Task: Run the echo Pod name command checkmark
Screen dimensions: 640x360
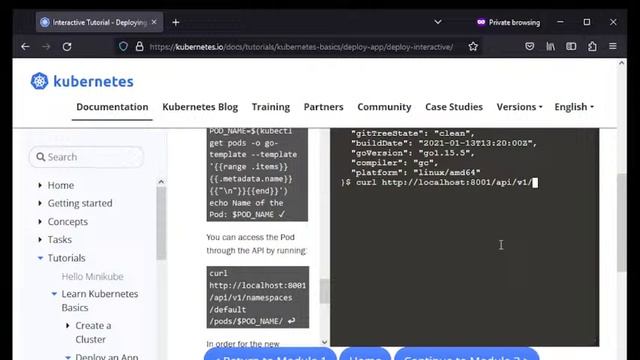Action: tap(282, 214)
